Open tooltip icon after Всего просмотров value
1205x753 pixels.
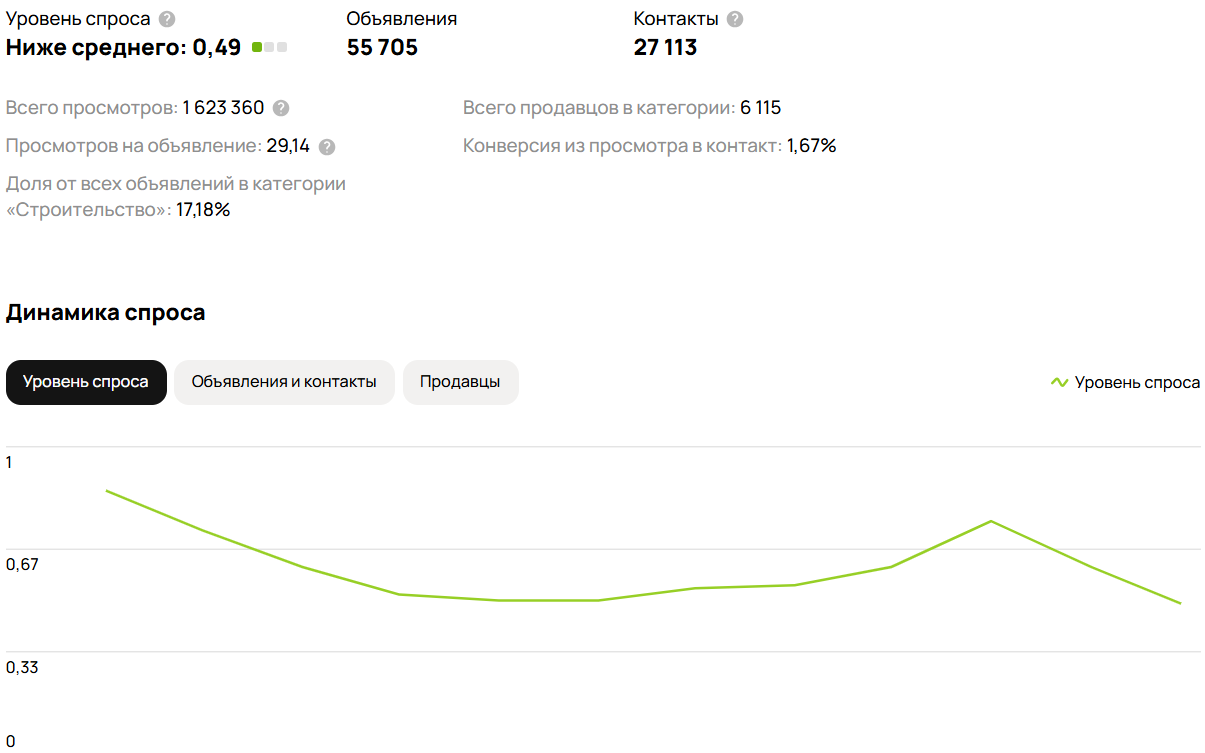point(281,108)
